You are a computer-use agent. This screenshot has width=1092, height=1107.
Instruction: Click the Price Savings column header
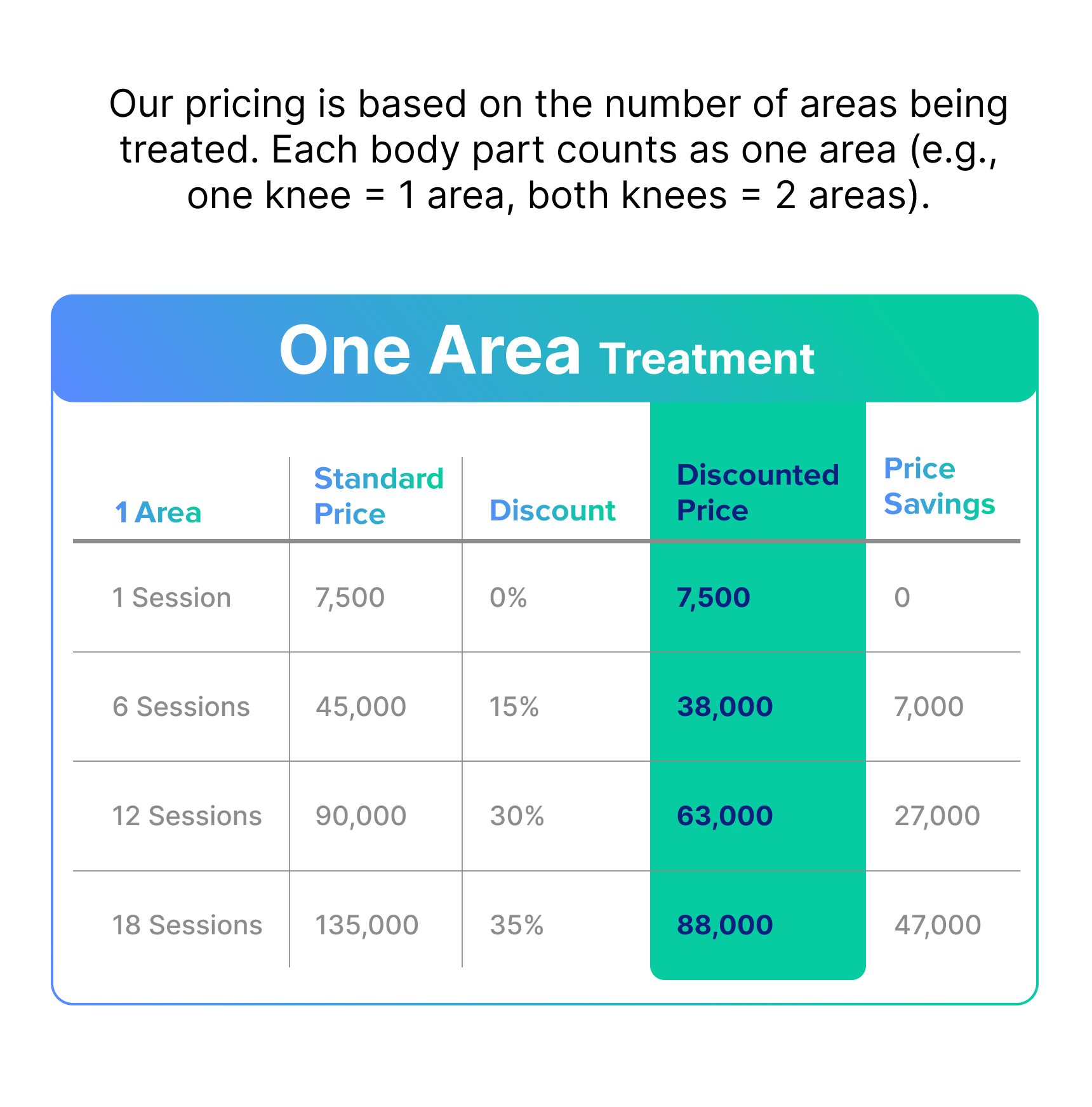939,486
